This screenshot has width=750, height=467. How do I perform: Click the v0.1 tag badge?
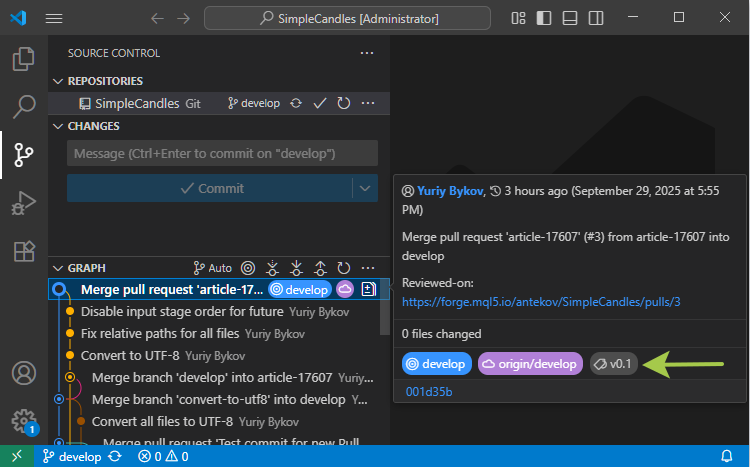point(614,364)
